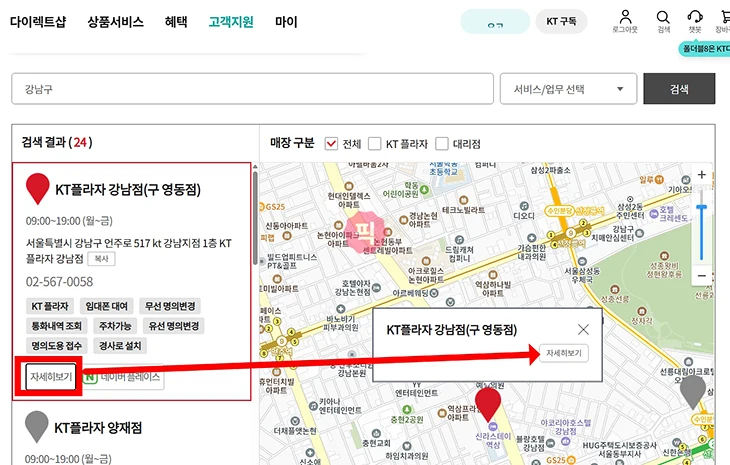Click the 주차가능 tag
The image size is (730, 465).
115,326
